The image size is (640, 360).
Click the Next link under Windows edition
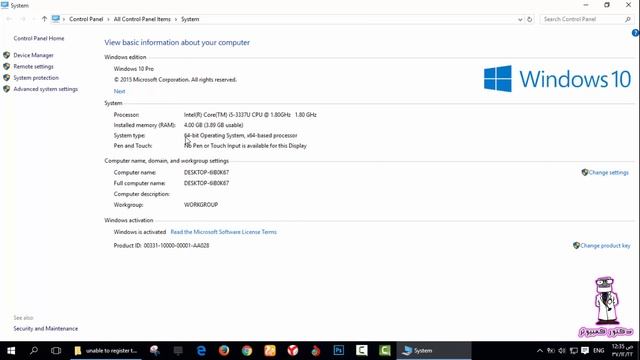tap(119, 91)
